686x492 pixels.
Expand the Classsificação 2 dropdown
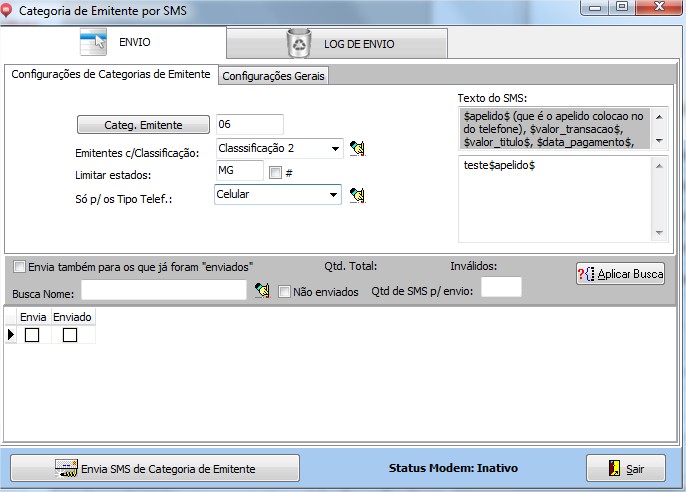(x=334, y=149)
